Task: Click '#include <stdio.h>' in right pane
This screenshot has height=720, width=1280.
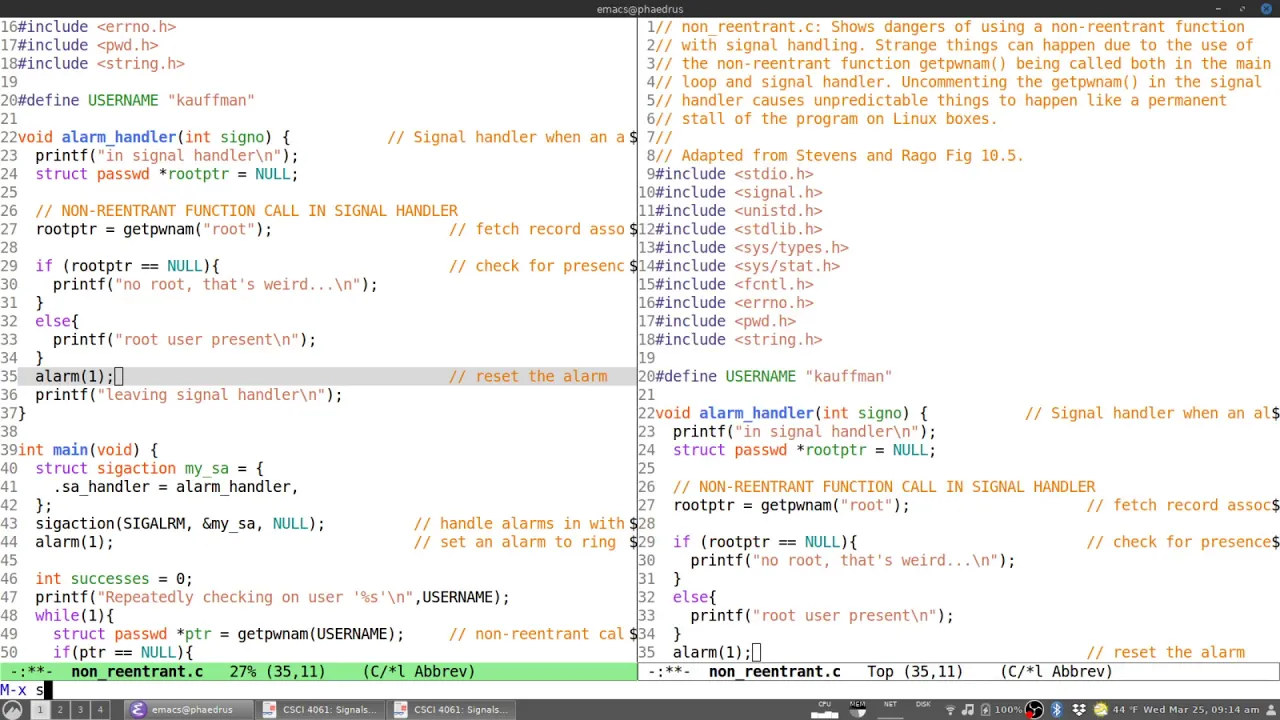Action: [734, 174]
